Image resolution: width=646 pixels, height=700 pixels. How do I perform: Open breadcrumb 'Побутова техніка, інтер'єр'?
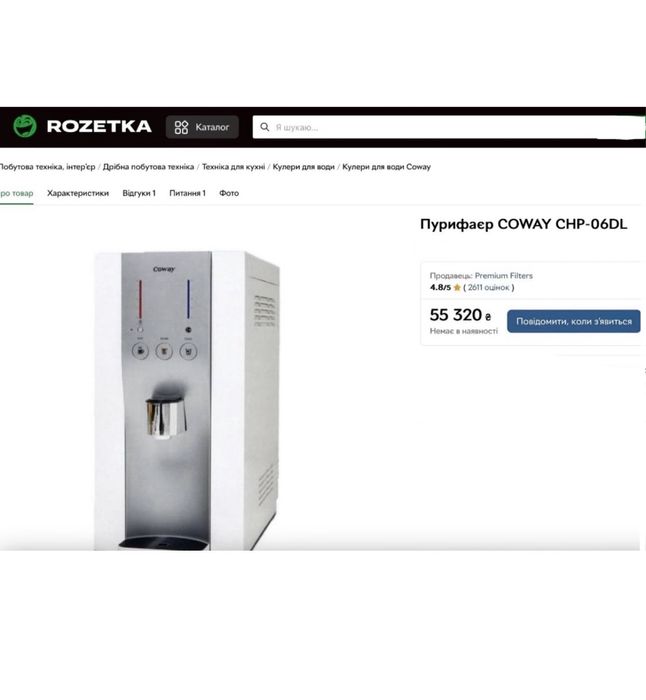47,167
